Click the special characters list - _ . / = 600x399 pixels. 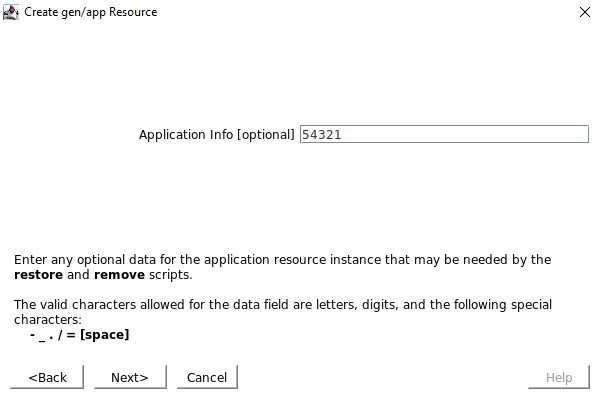(x=52, y=335)
